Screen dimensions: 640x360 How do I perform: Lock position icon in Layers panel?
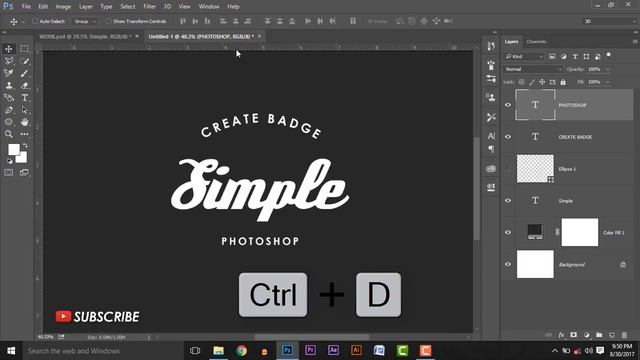[542, 82]
